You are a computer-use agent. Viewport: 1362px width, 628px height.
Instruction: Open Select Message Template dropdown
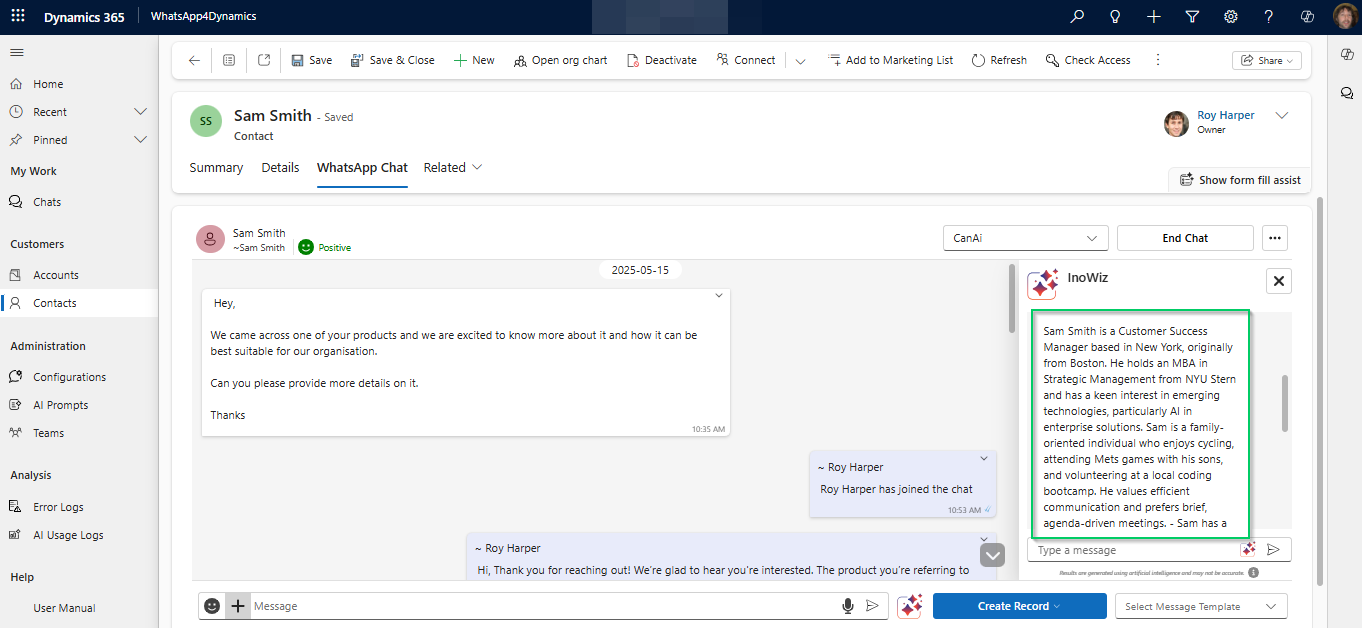[1201, 606]
